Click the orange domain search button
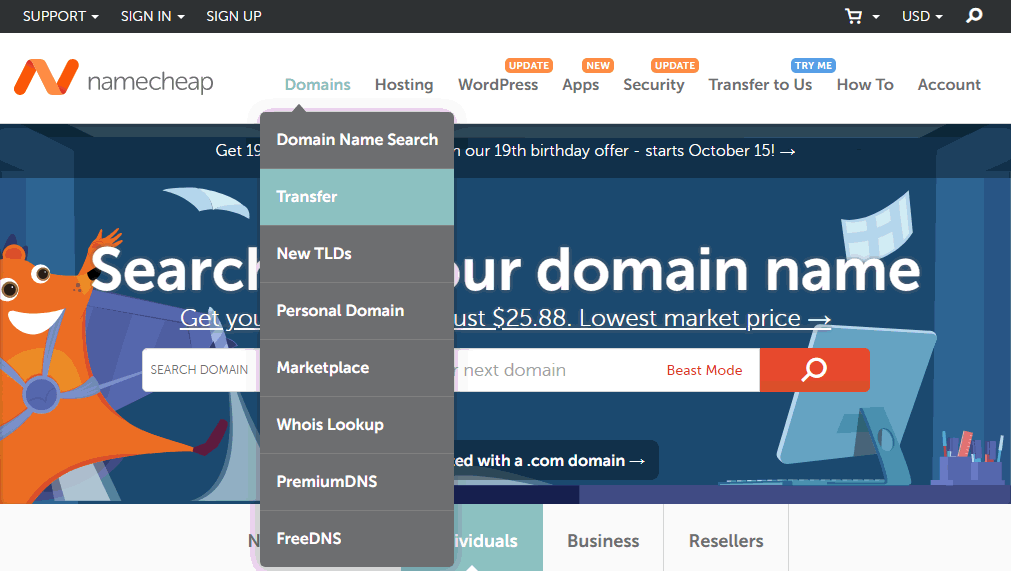The width and height of the screenshot is (1011, 571). tap(814, 370)
